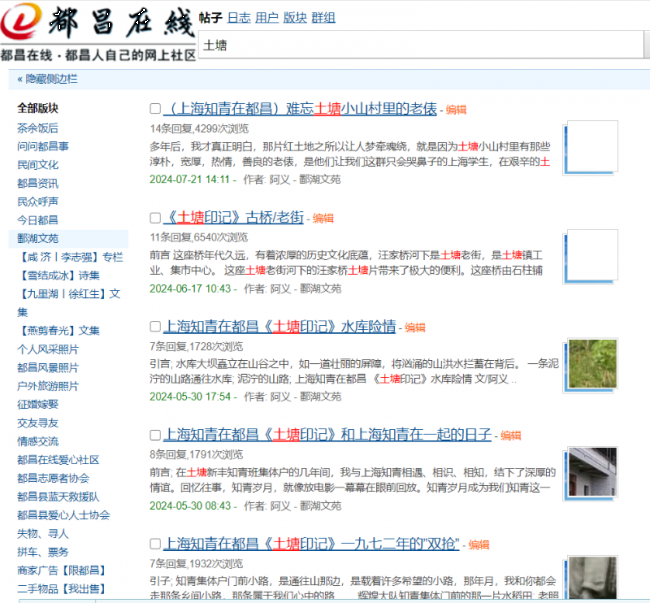Image resolution: width=650 pixels, height=603 pixels.
Task: Open 【雪结成冰】诗集 board
Action: (x=58, y=275)
